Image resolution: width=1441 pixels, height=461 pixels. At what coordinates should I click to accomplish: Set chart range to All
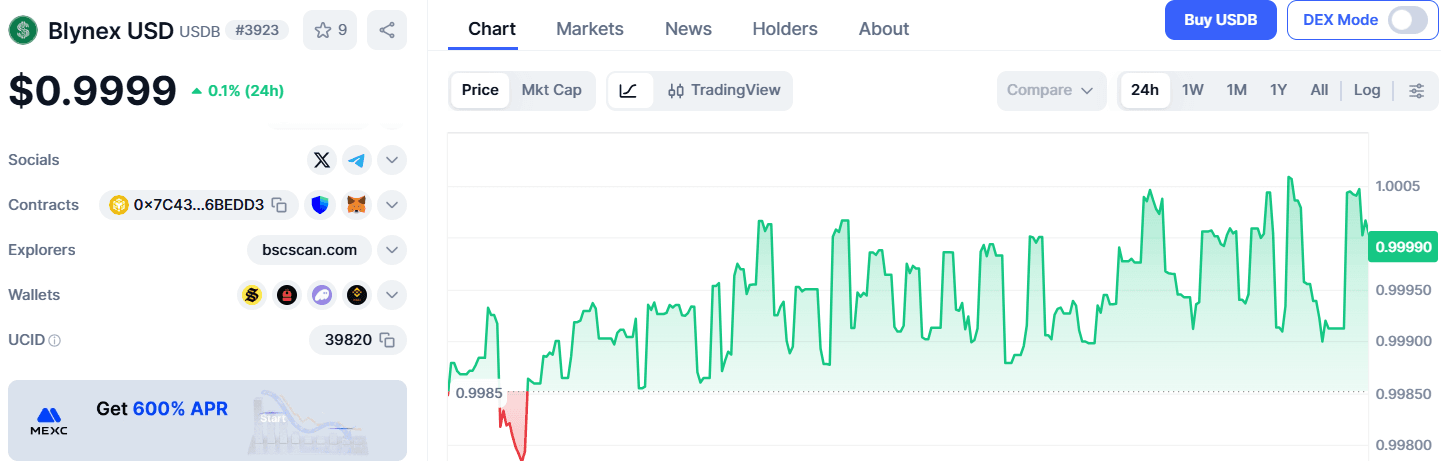pos(1319,90)
